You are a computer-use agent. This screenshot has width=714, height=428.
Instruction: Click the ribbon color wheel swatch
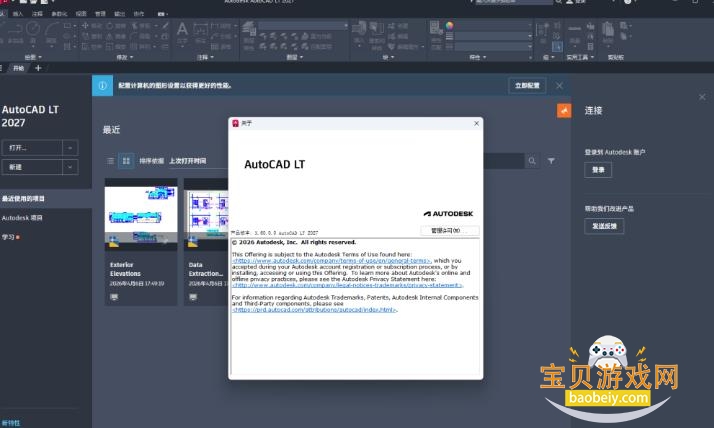(450, 25)
